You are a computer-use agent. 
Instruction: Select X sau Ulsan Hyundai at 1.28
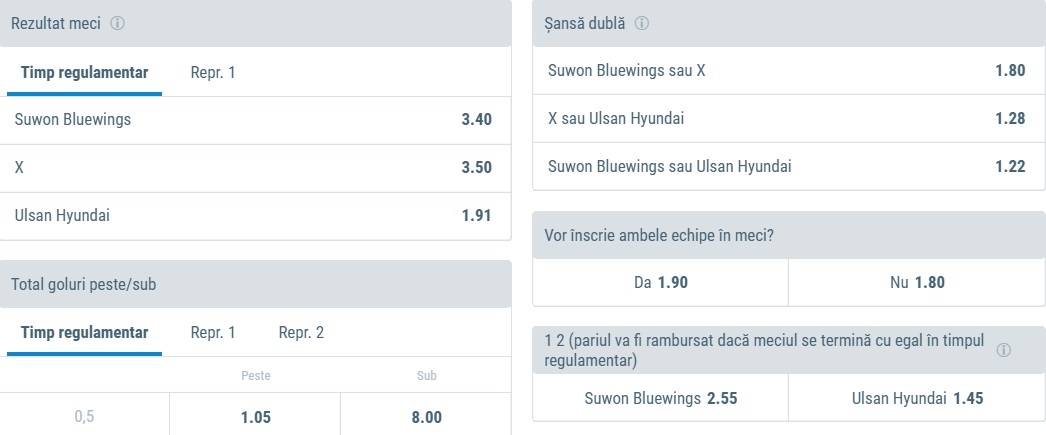coord(787,119)
